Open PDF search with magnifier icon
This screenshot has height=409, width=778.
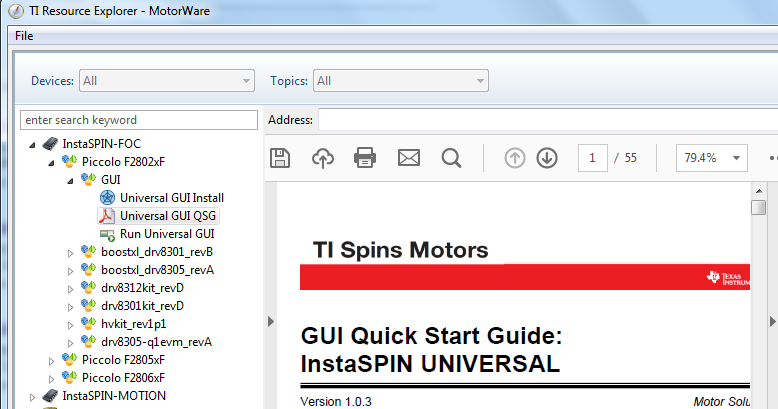click(x=451, y=158)
